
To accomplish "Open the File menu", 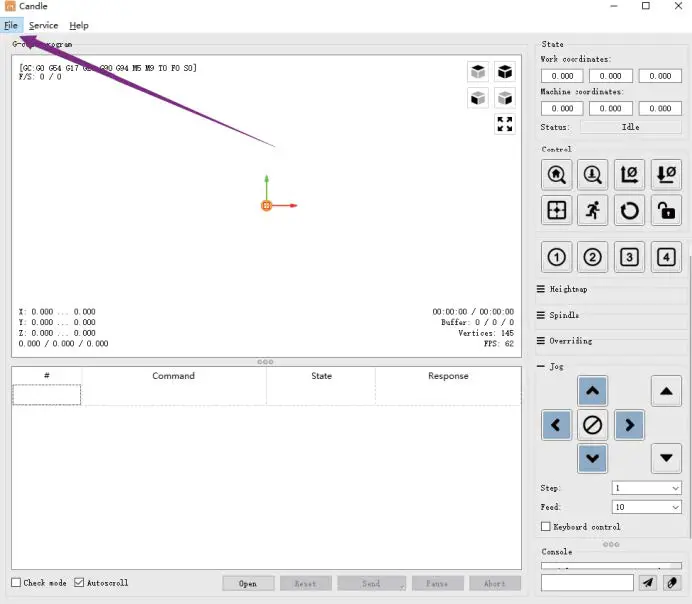I will point(11,26).
